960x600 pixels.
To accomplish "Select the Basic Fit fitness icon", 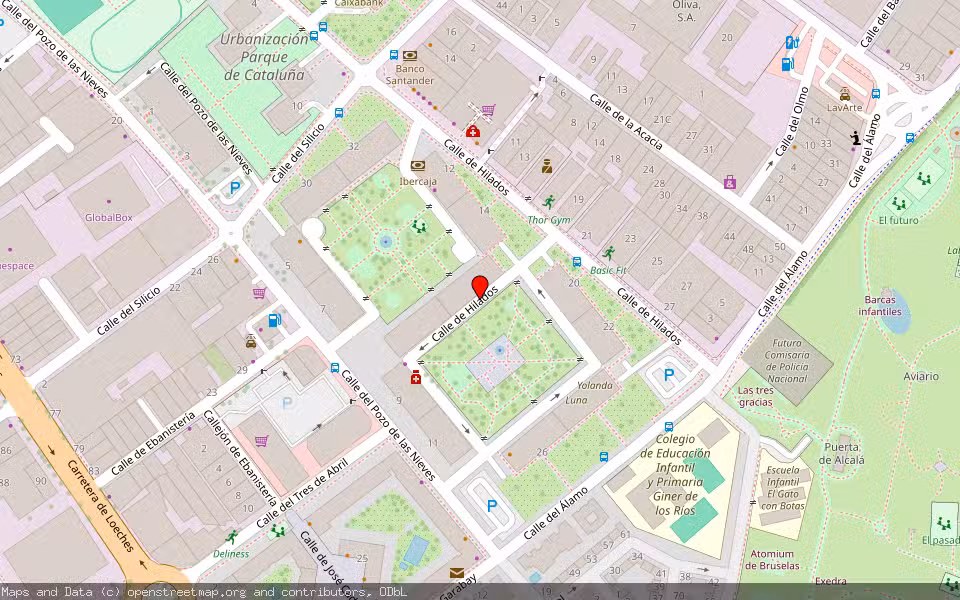I will (x=610, y=254).
